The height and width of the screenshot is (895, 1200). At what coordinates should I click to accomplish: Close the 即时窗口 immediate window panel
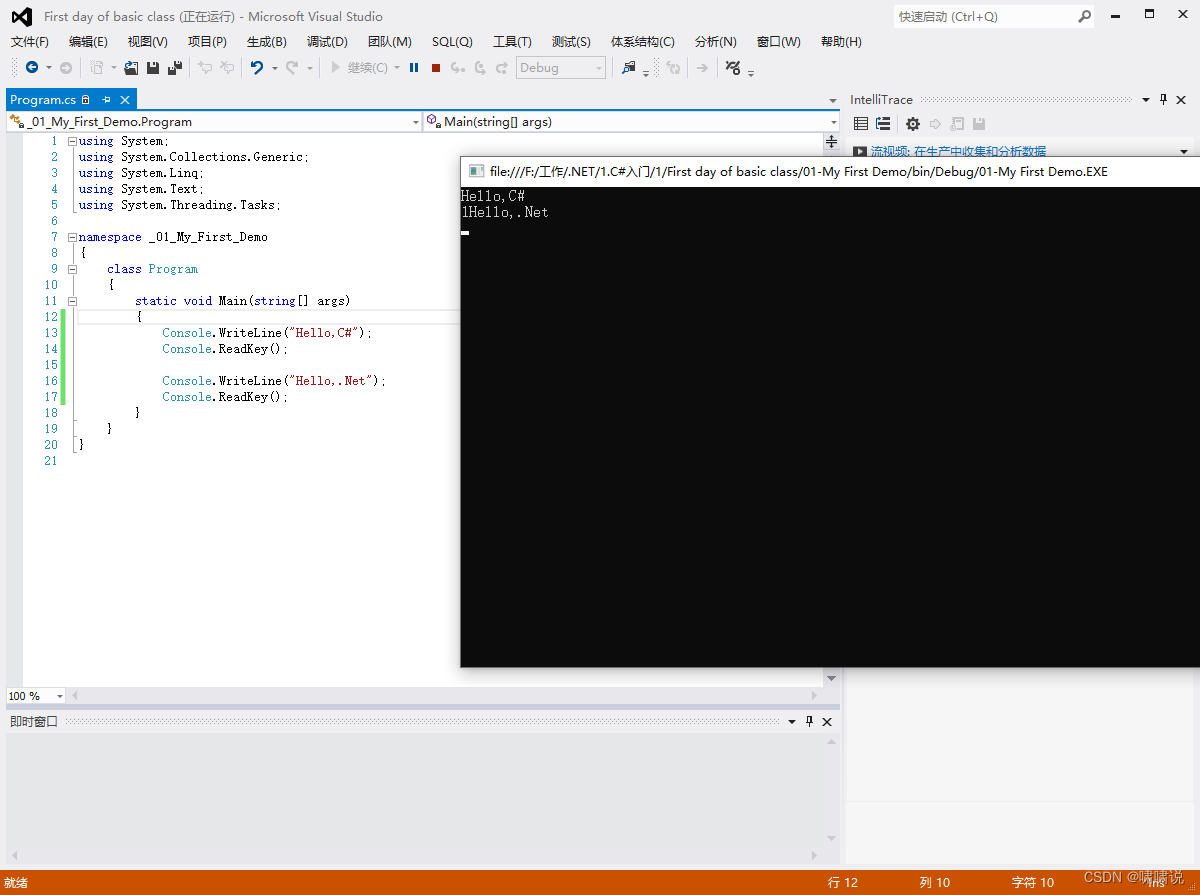tap(826, 721)
